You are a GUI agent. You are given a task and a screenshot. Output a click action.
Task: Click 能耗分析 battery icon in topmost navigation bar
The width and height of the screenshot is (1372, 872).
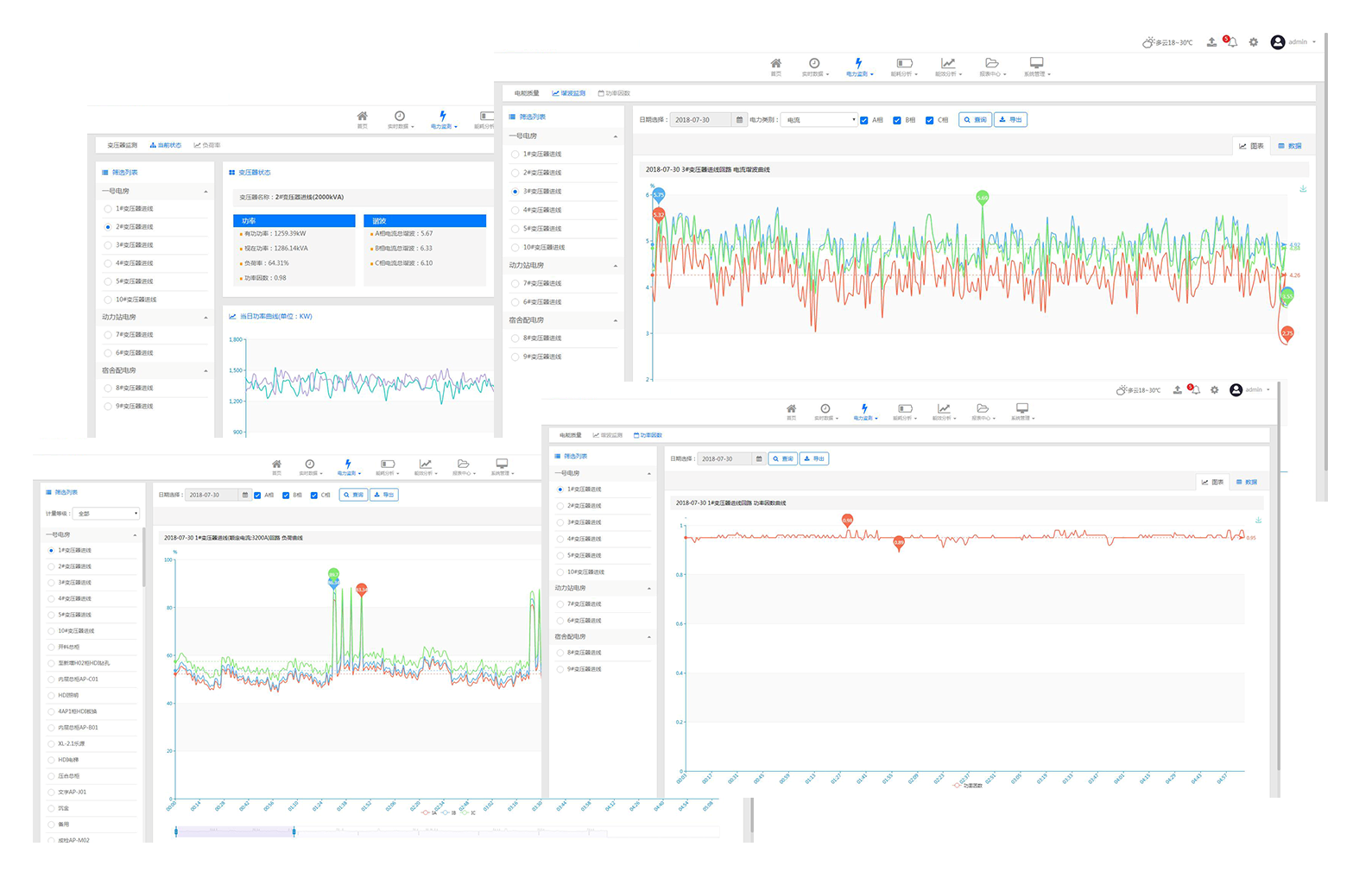tap(904, 64)
